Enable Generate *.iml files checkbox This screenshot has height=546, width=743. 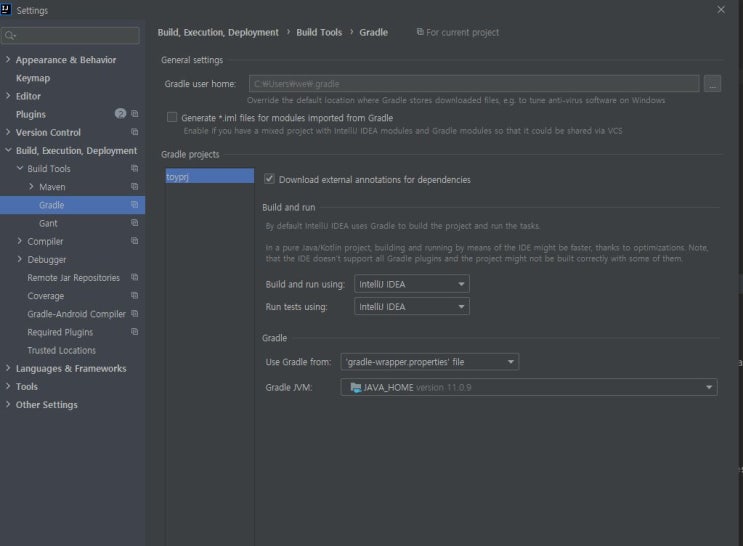[172, 118]
